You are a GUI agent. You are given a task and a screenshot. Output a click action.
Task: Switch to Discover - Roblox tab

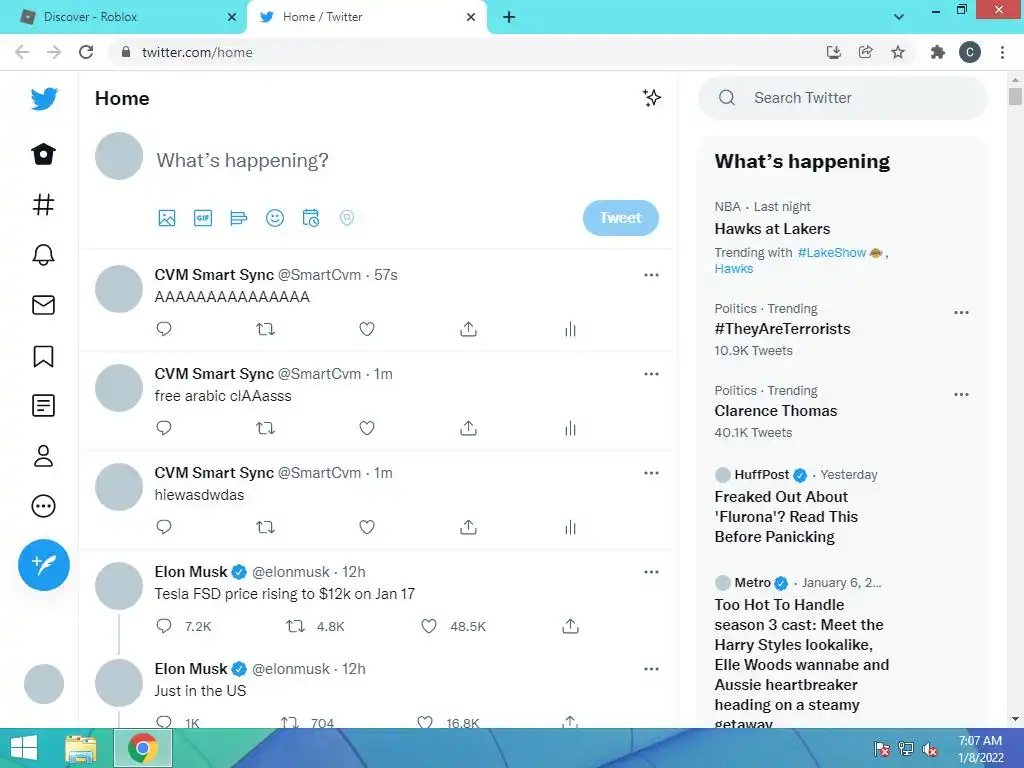tap(123, 17)
